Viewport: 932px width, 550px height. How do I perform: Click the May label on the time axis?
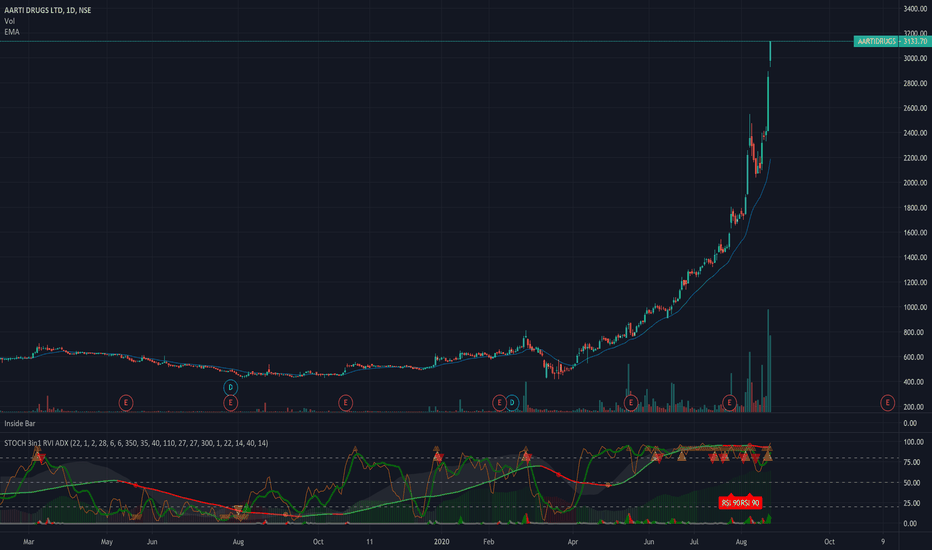(x=106, y=542)
